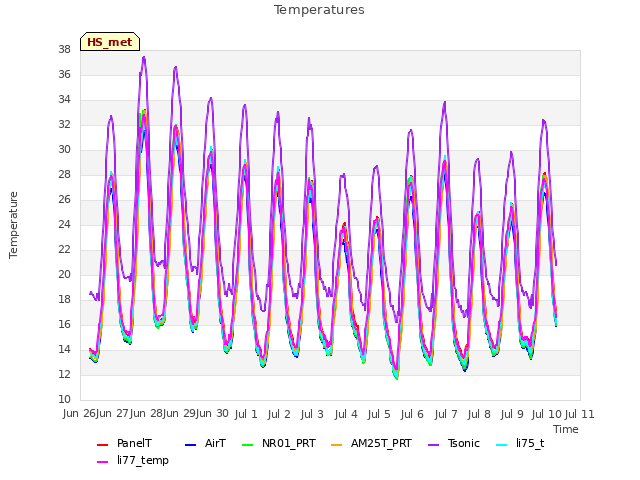Click the 18 y-axis tick label
Viewport: 640px width, 480px height.
pos(64,300)
